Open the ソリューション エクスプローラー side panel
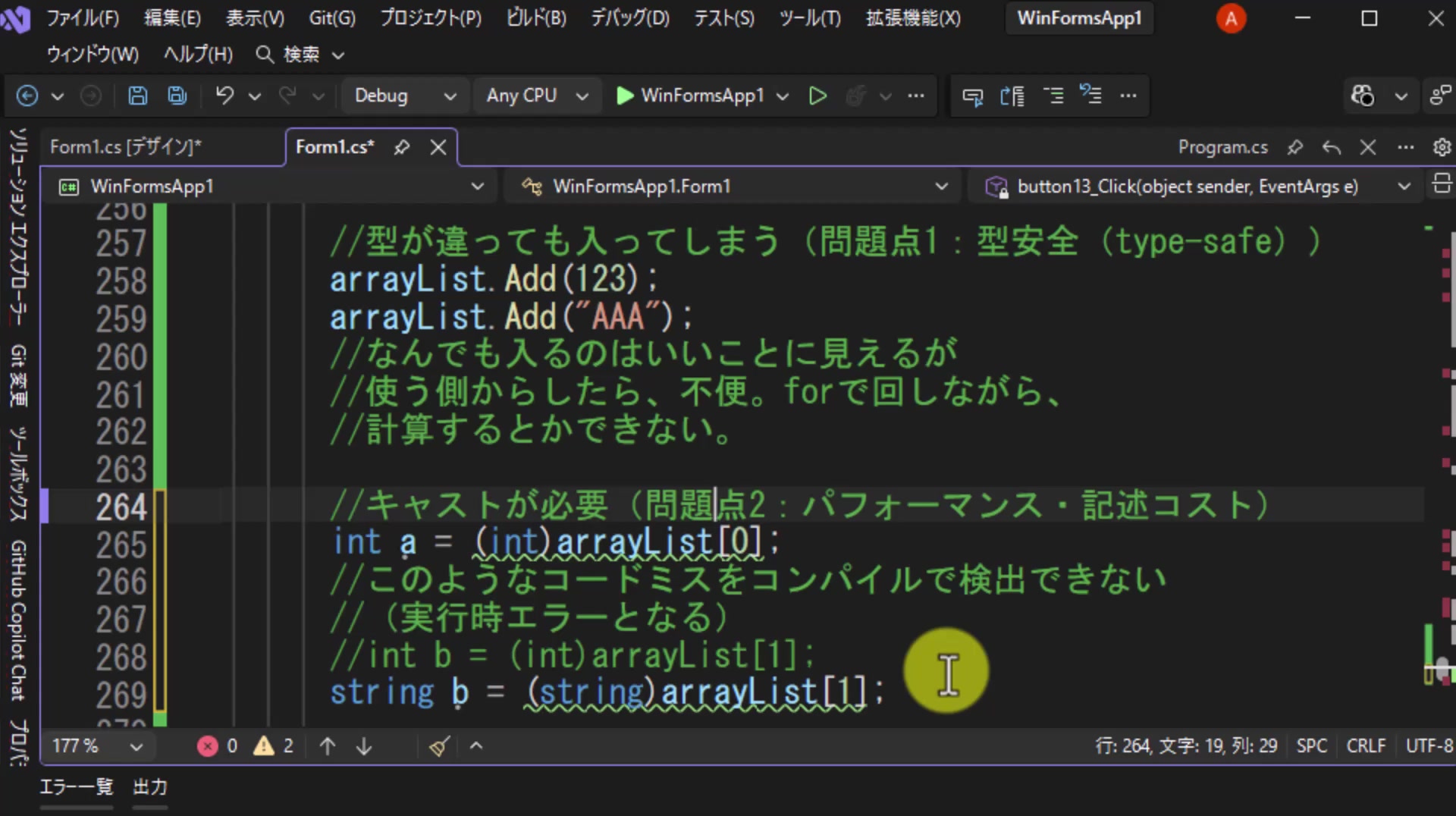The image size is (1456, 816). coord(18,228)
